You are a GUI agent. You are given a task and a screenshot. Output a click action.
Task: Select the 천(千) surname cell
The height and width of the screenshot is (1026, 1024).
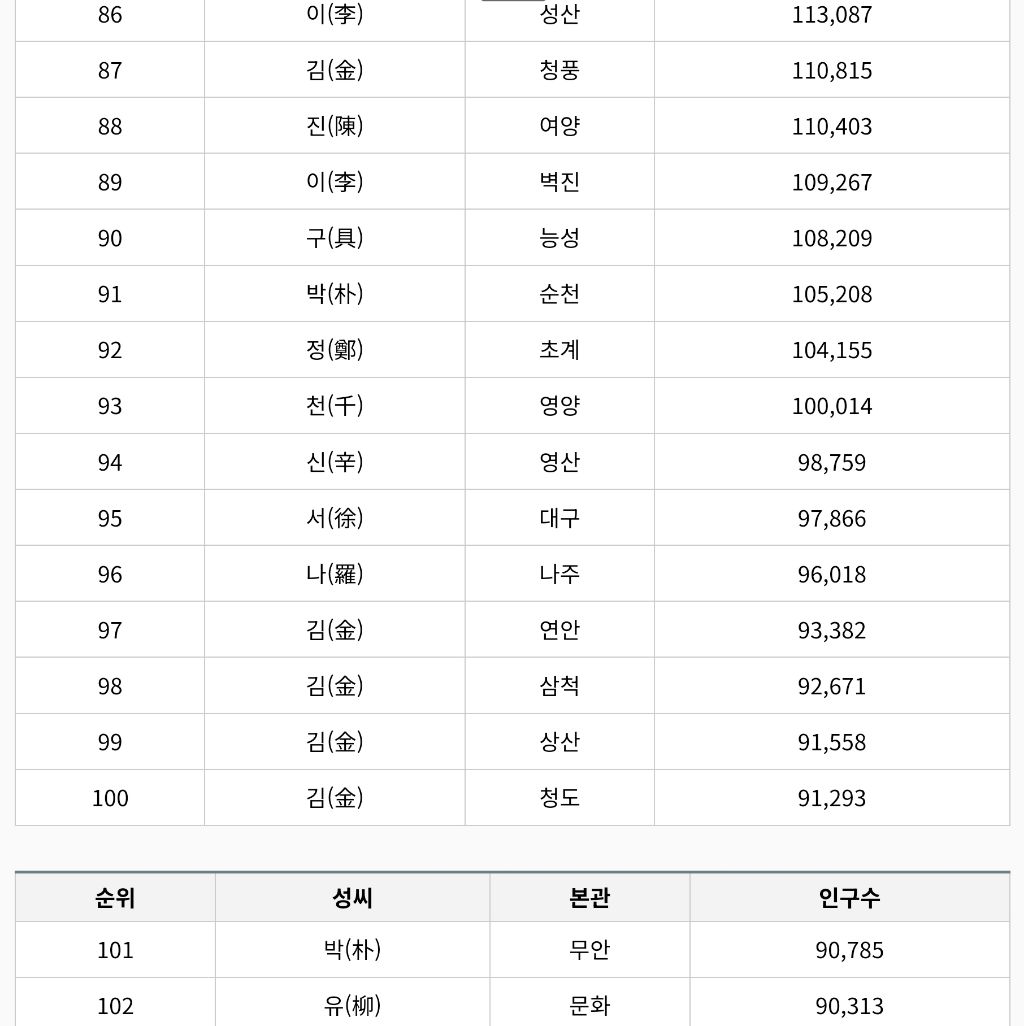[x=334, y=406]
